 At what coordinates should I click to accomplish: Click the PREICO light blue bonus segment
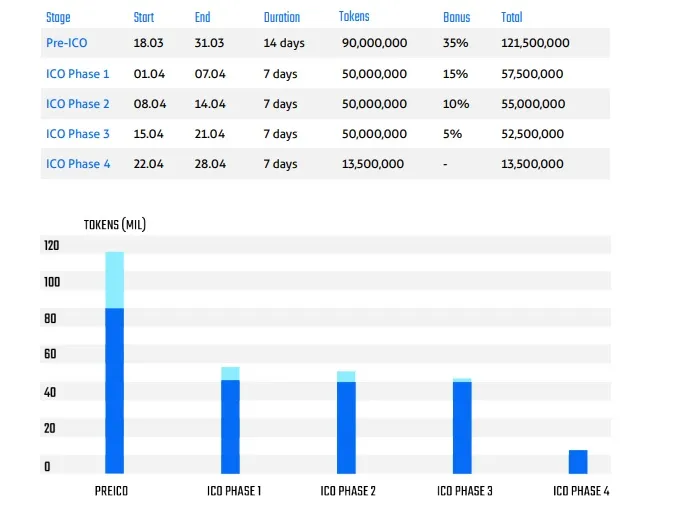point(115,280)
